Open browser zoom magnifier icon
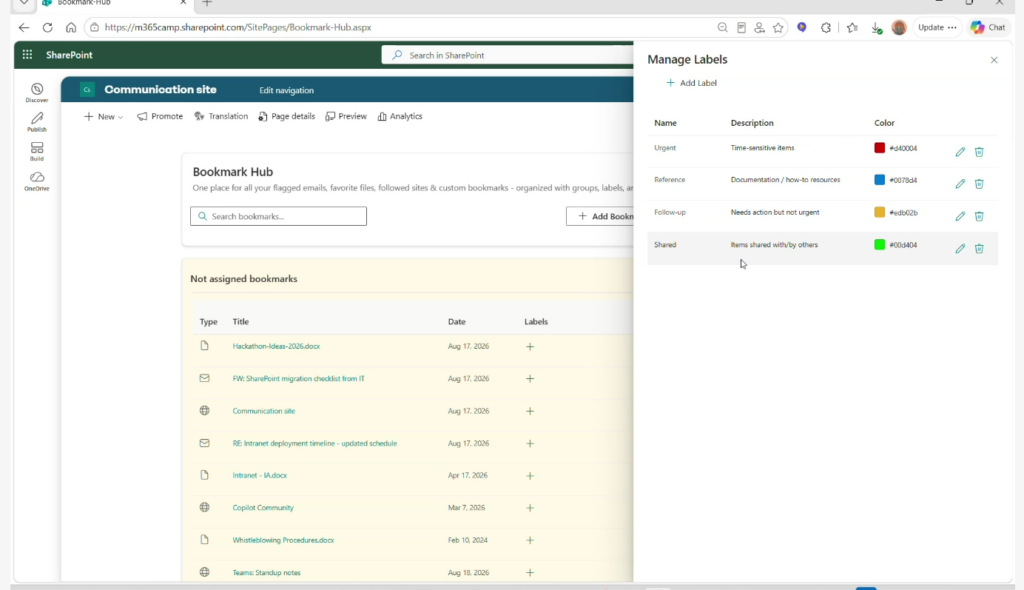 [722, 27]
